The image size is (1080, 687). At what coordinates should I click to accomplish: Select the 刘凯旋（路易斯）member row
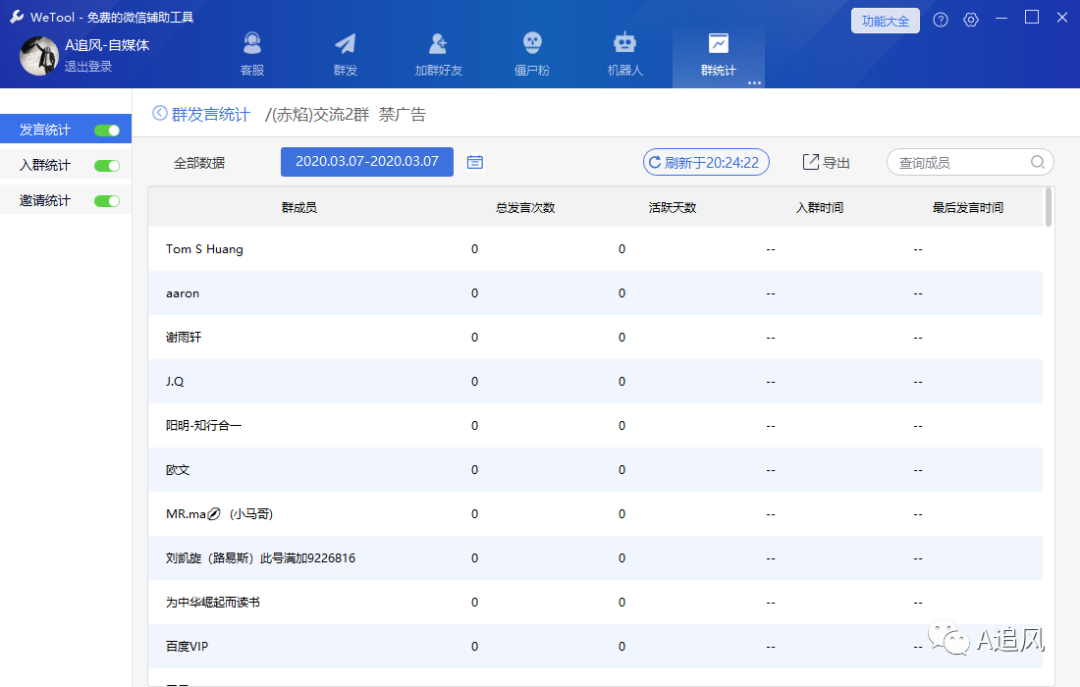(x=595, y=557)
